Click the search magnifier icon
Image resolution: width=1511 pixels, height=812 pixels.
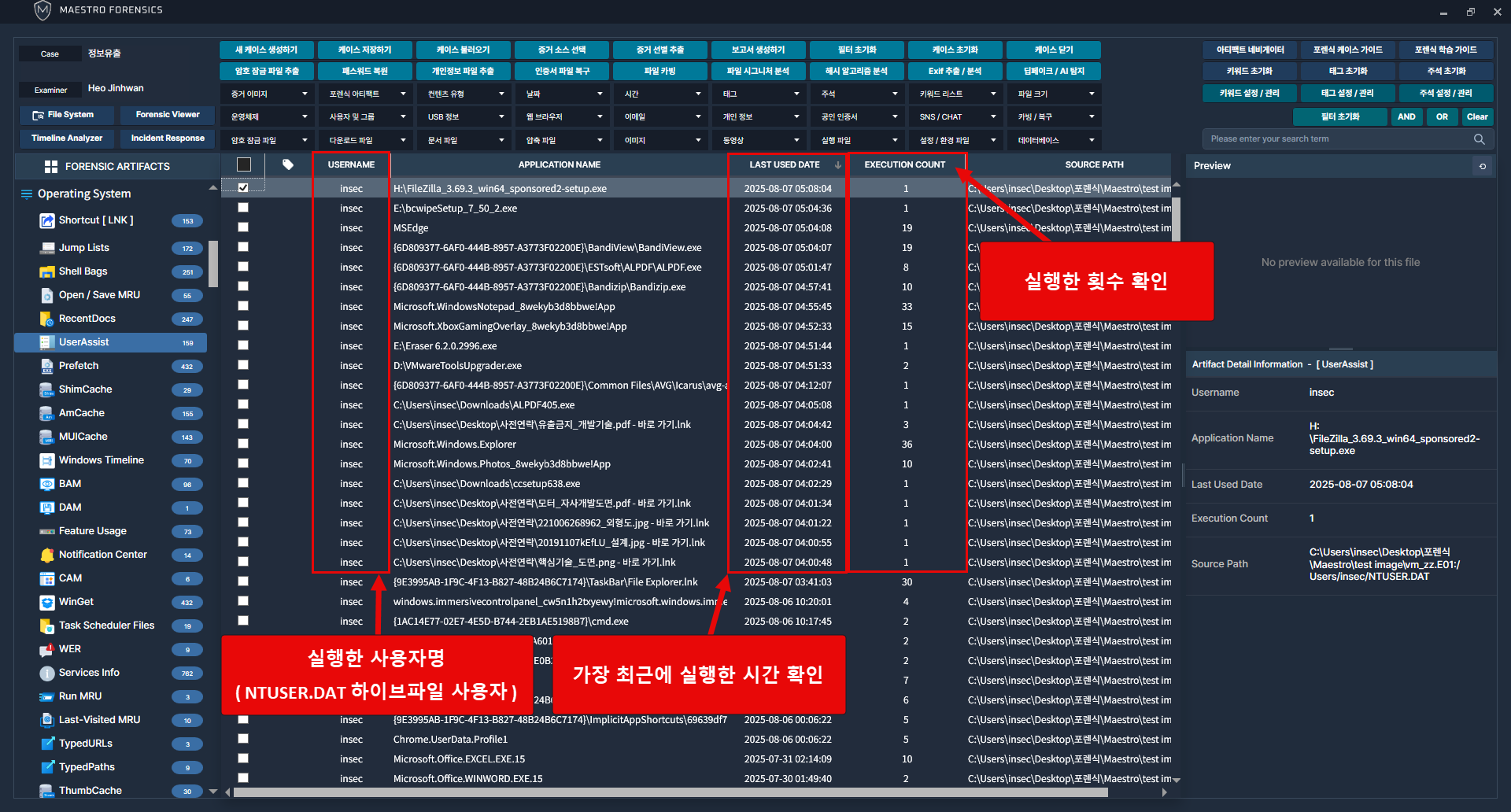pos(1479,139)
